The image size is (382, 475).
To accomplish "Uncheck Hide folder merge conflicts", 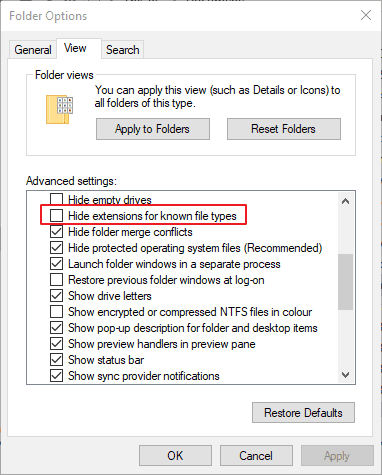I will coord(56,231).
